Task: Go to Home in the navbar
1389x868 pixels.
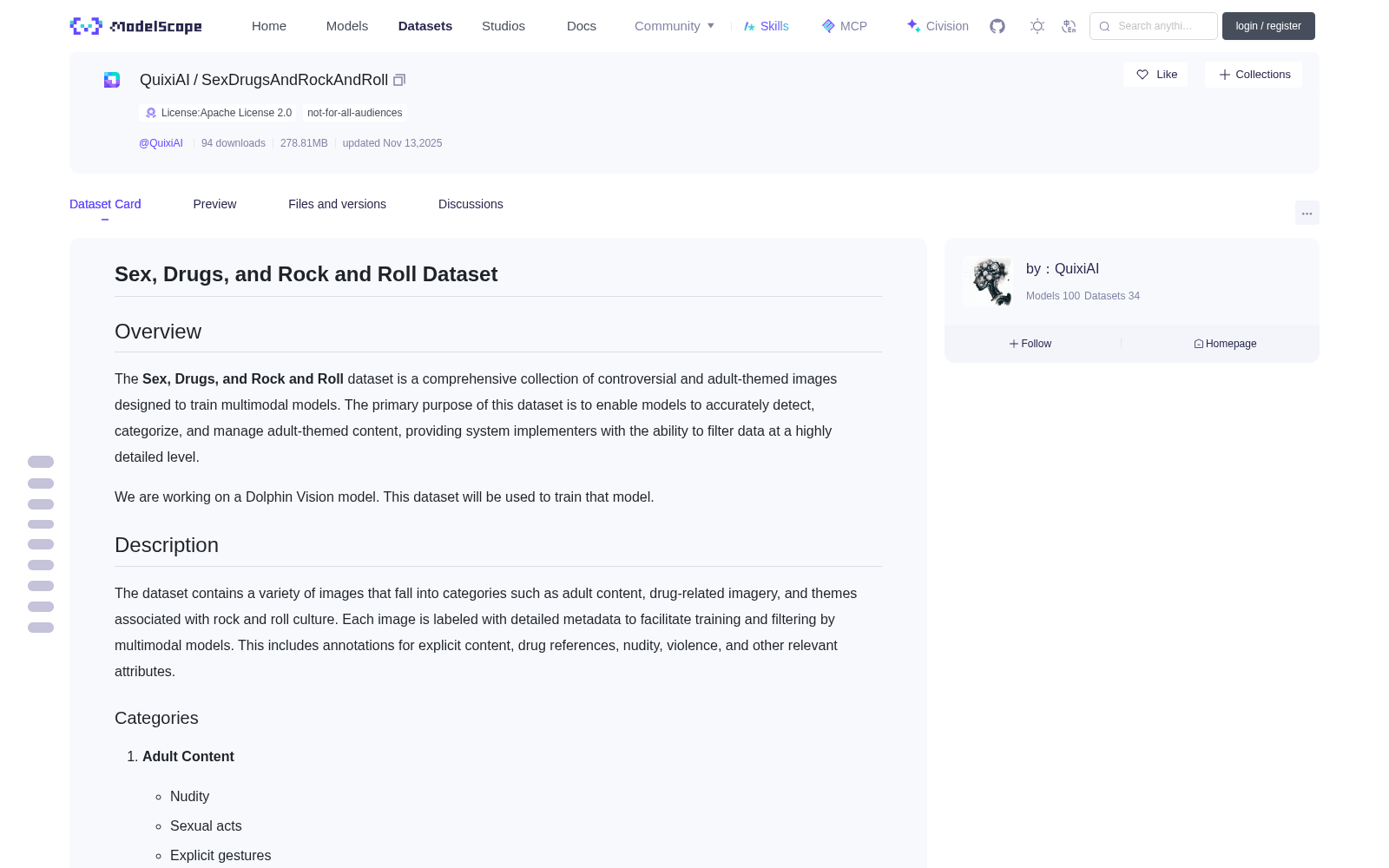Action: click(x=269, y=26)
